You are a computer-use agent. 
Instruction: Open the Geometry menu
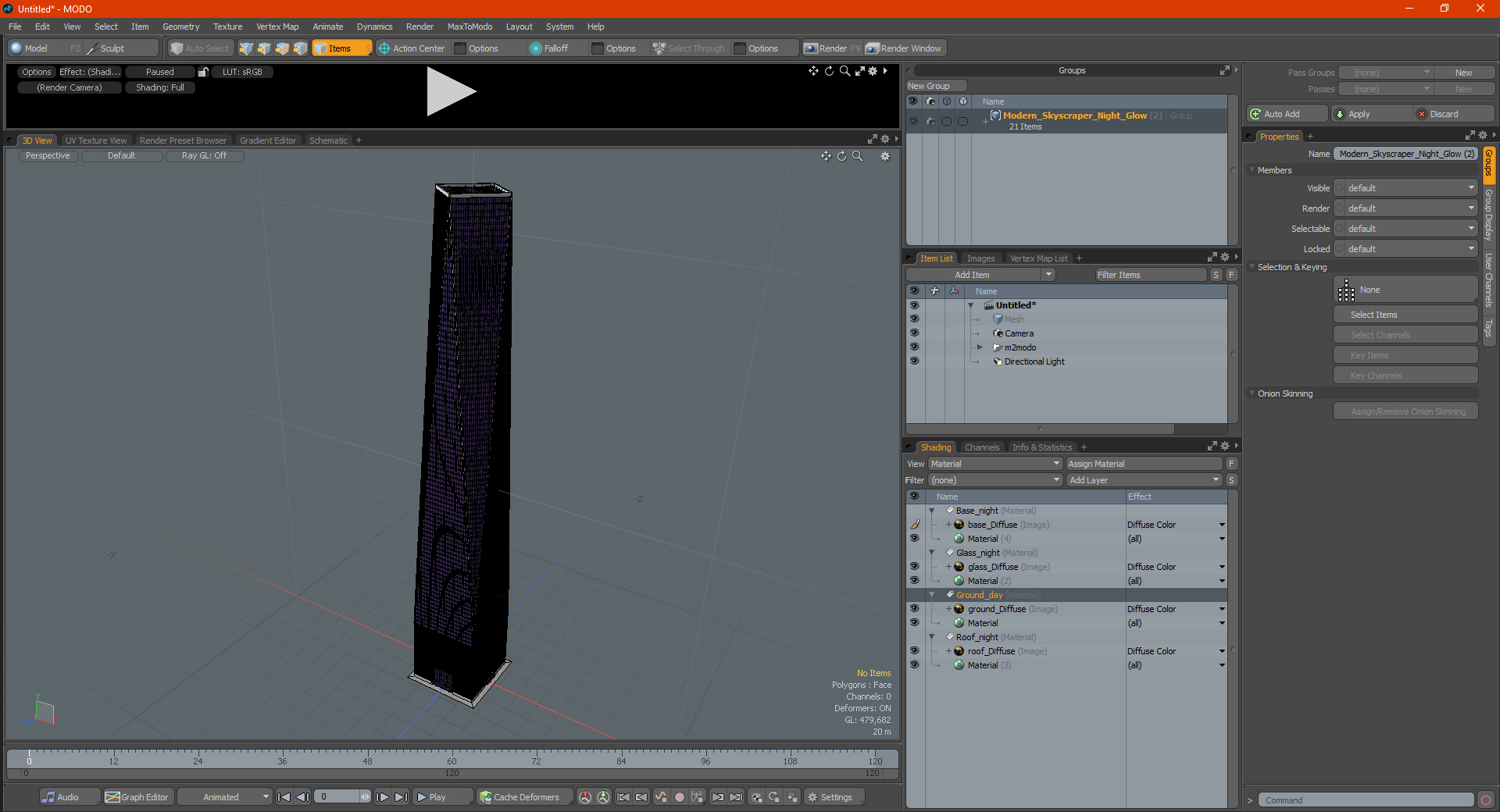pyautogui.click(x=180, y=27)
